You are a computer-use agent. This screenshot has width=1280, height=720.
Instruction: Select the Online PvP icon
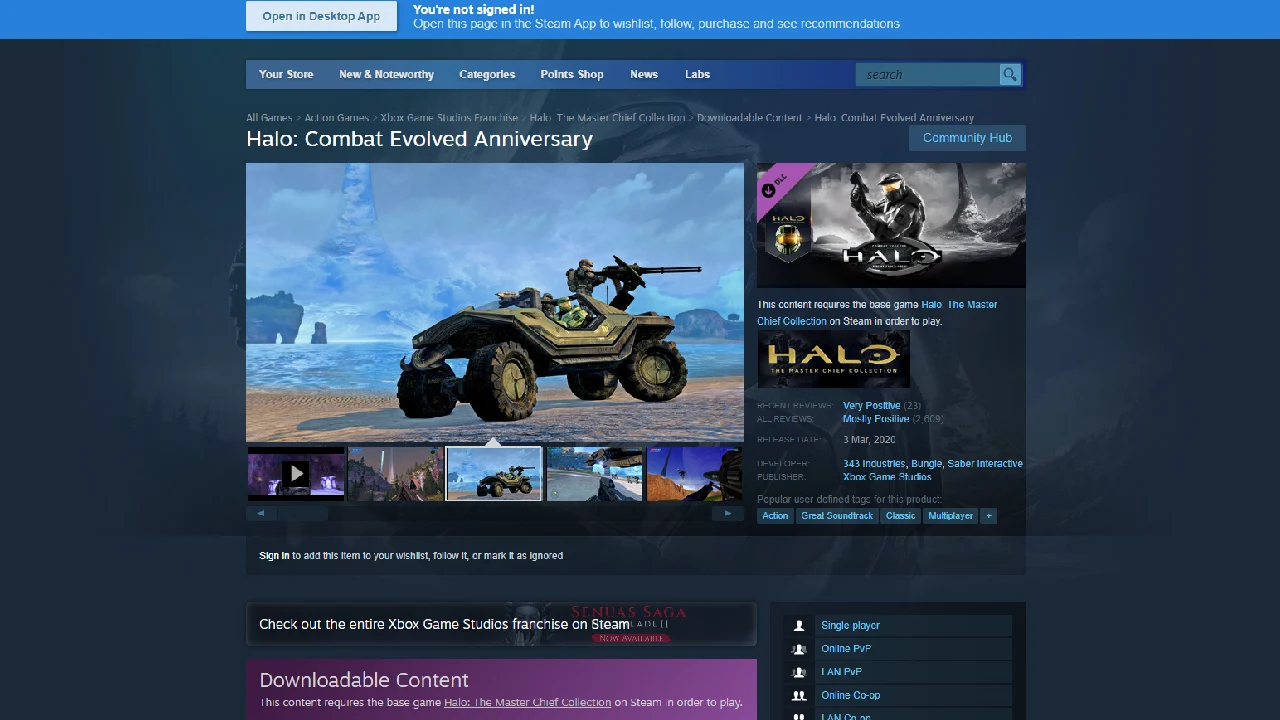[798, 648]
